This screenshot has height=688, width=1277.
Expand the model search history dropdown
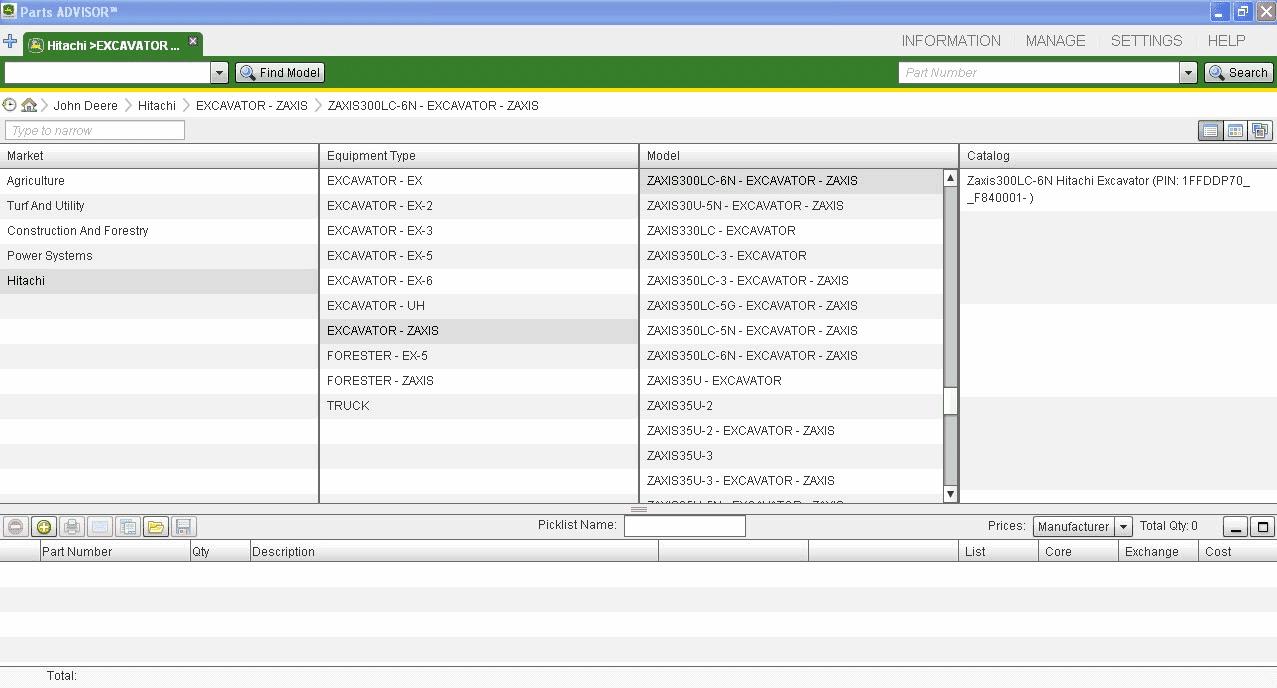(219, 72)
